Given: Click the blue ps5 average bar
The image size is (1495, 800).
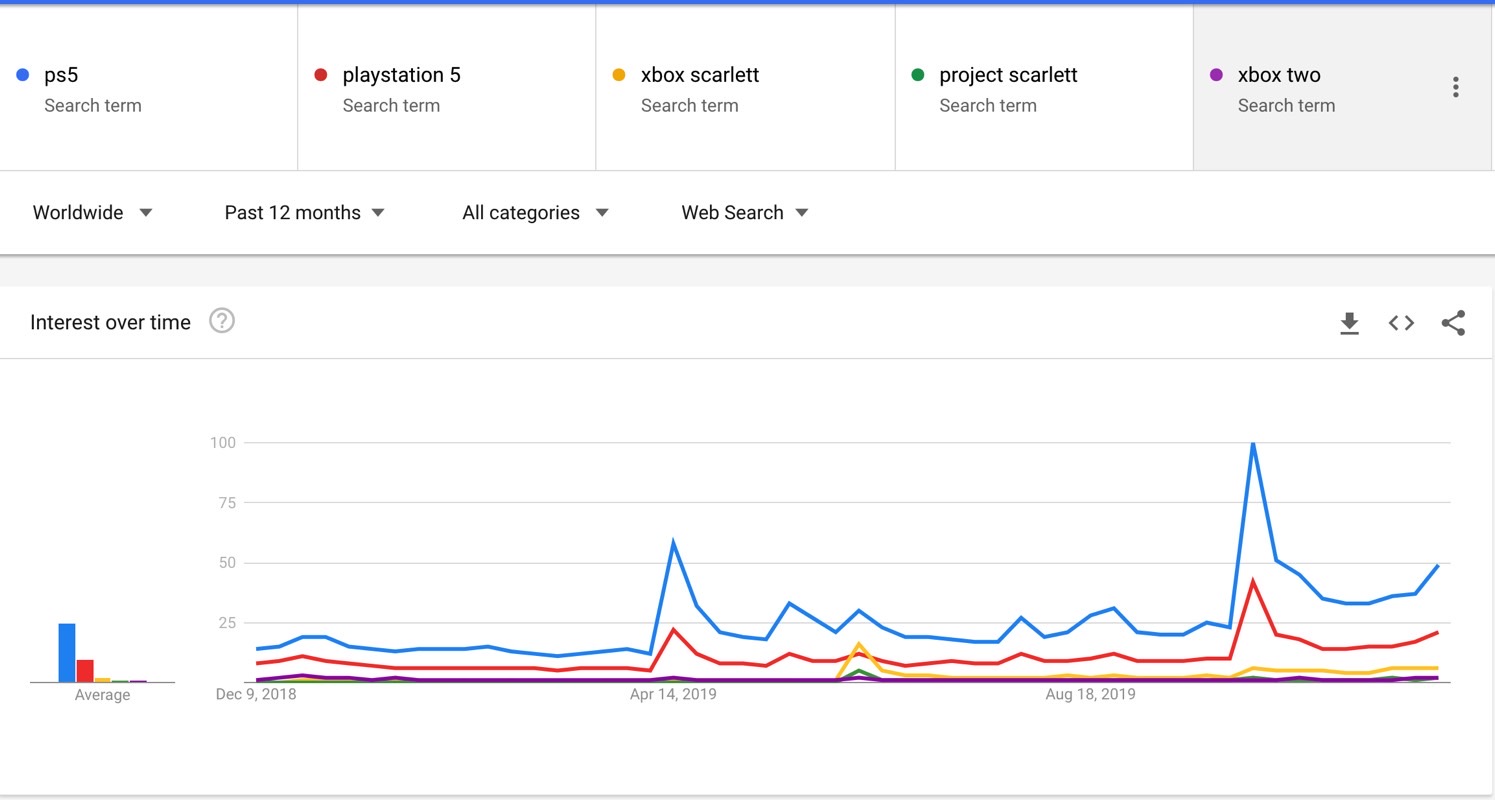Looking at the screenshot, I should 66,652.
